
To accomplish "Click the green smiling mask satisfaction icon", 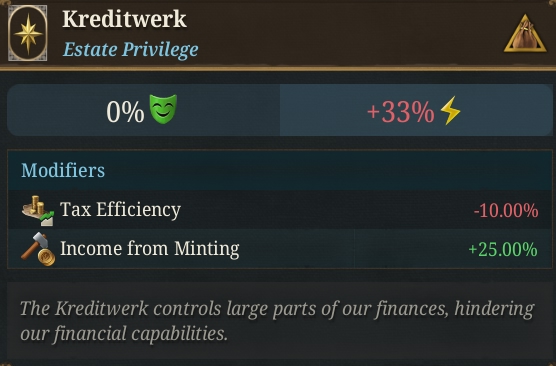I will click(163, 109).
